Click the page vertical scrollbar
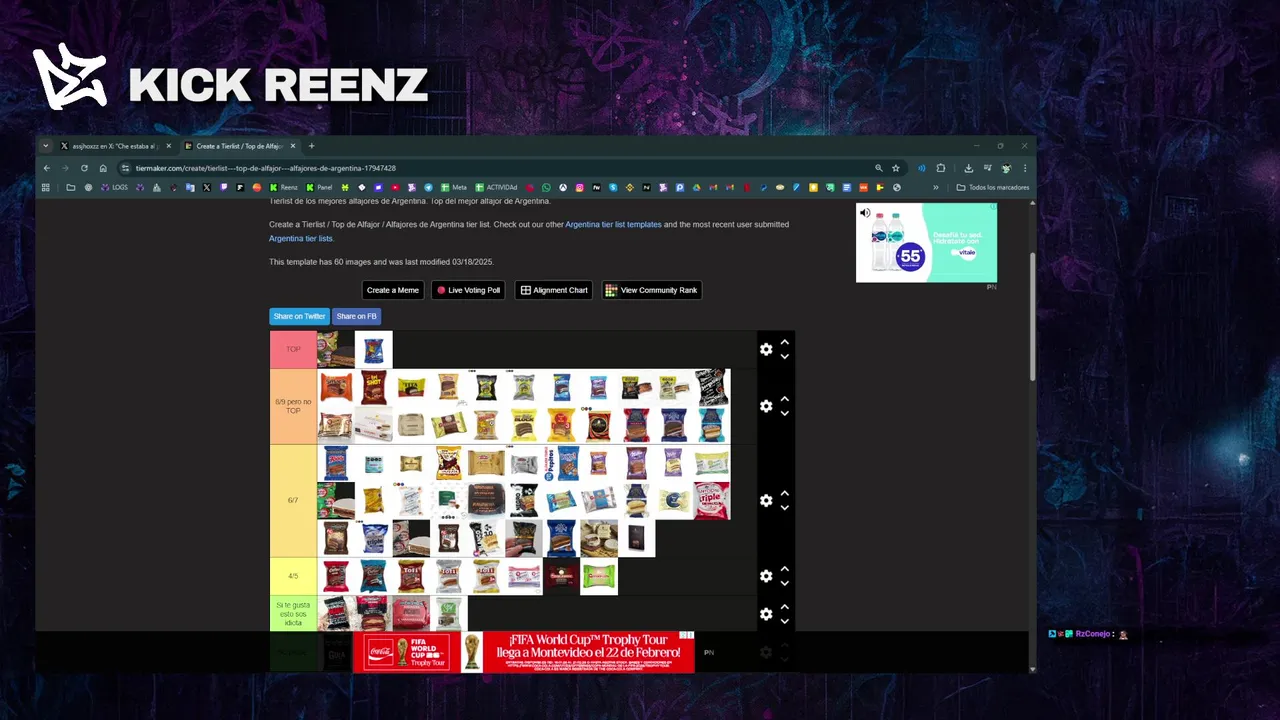 pos(1032,316)
